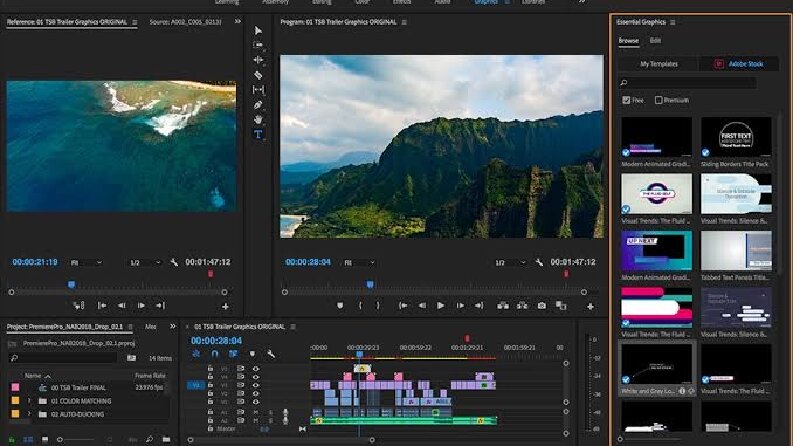Viewport: 793px width, 446px height.
Task: Select the Pen tool
Action: (258, 105)
